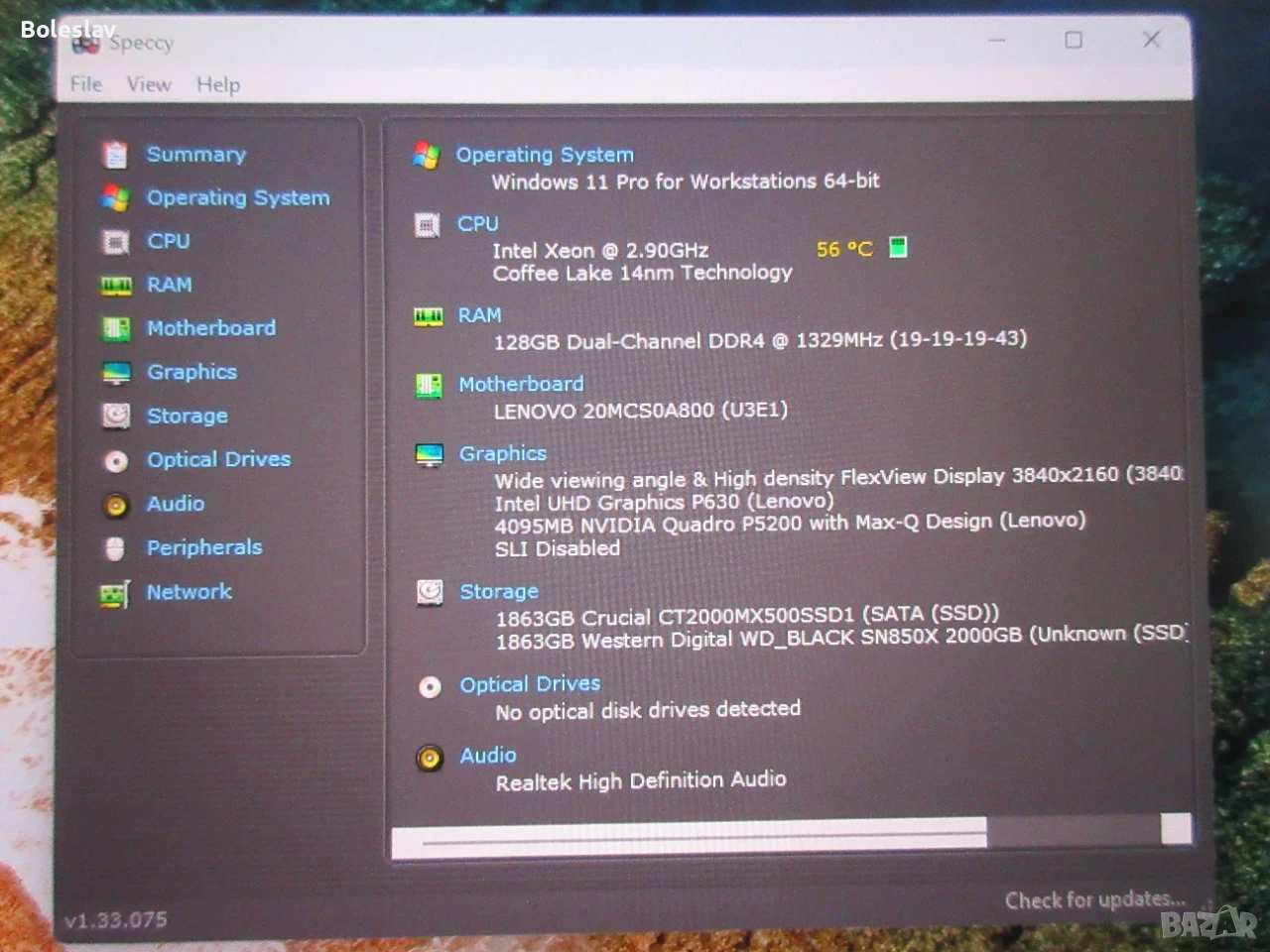
Task: View the Graphics section in sidebar
Action: [192, 372]
